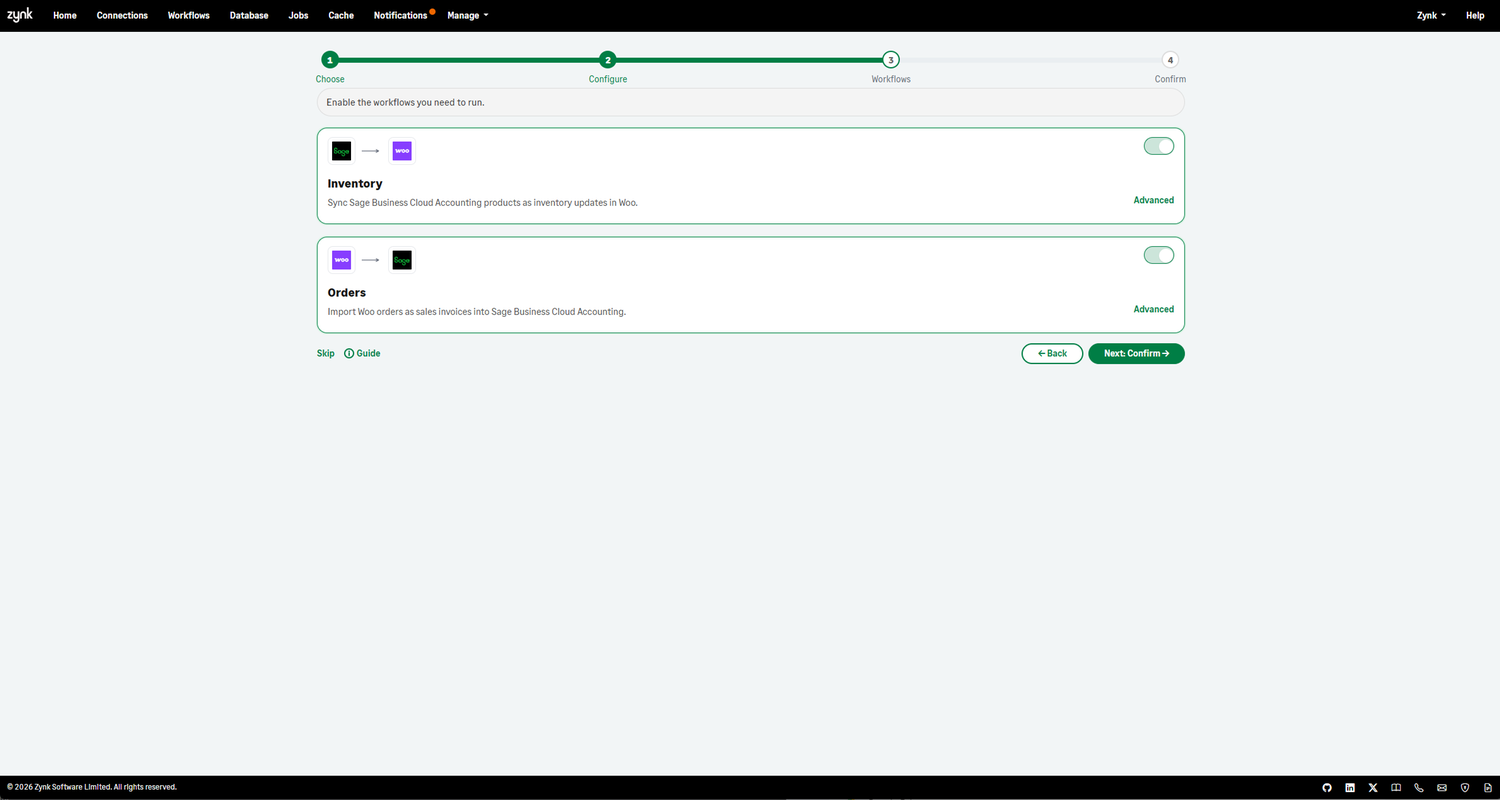This screenshot has height=800, width=1500.
Task: Enable the Inventory workflow toggle
Action: click(x=1158, y=145)
